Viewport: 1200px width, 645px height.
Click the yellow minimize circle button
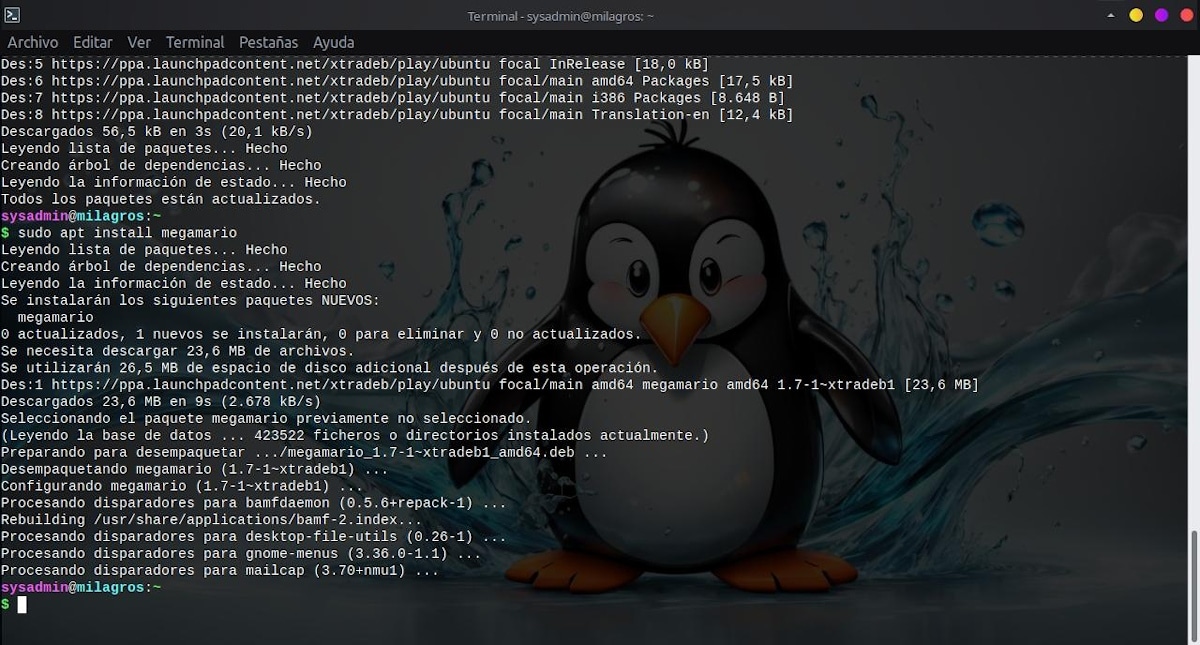click(1136, 15)
